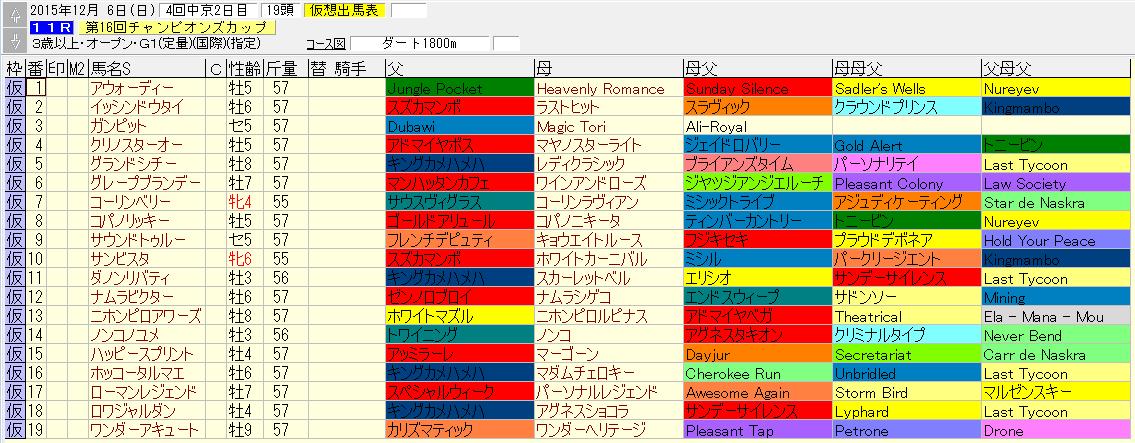Viewport: 1135px width, 443px height.
Task: Click the Pleasant Tap cell
Action: pos(757,430)
